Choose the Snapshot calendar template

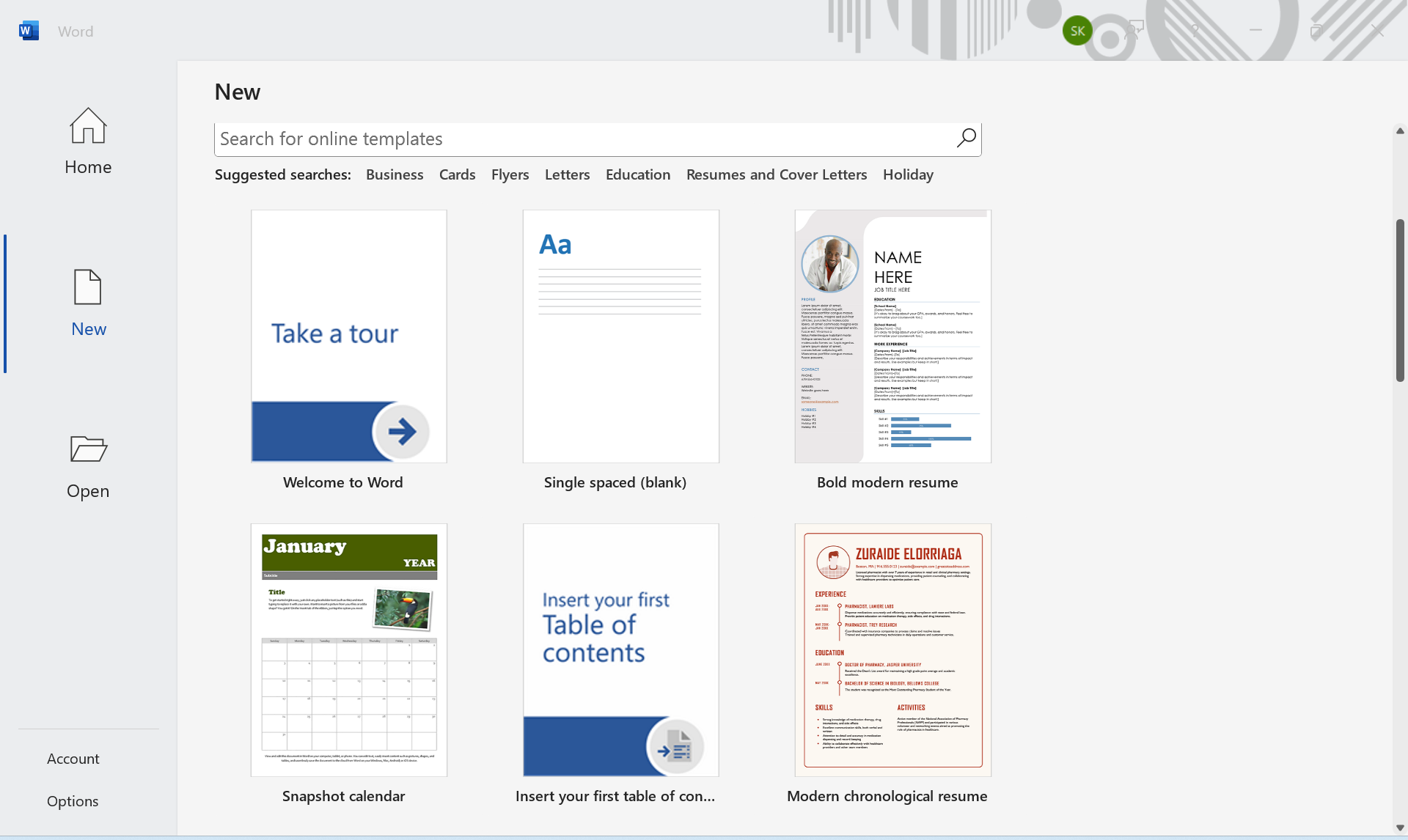[x=349, y=650]
